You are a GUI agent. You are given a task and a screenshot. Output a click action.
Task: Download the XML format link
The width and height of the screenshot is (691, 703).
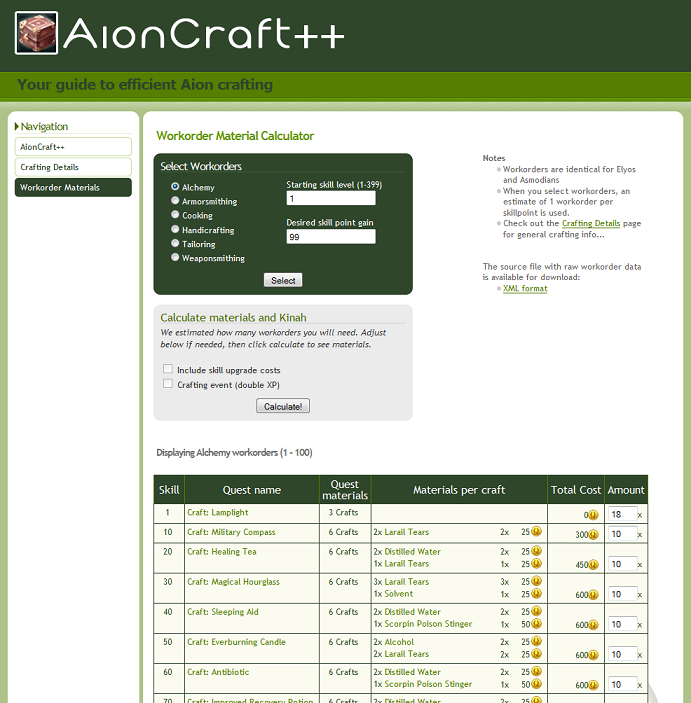(x=525, y=288)
